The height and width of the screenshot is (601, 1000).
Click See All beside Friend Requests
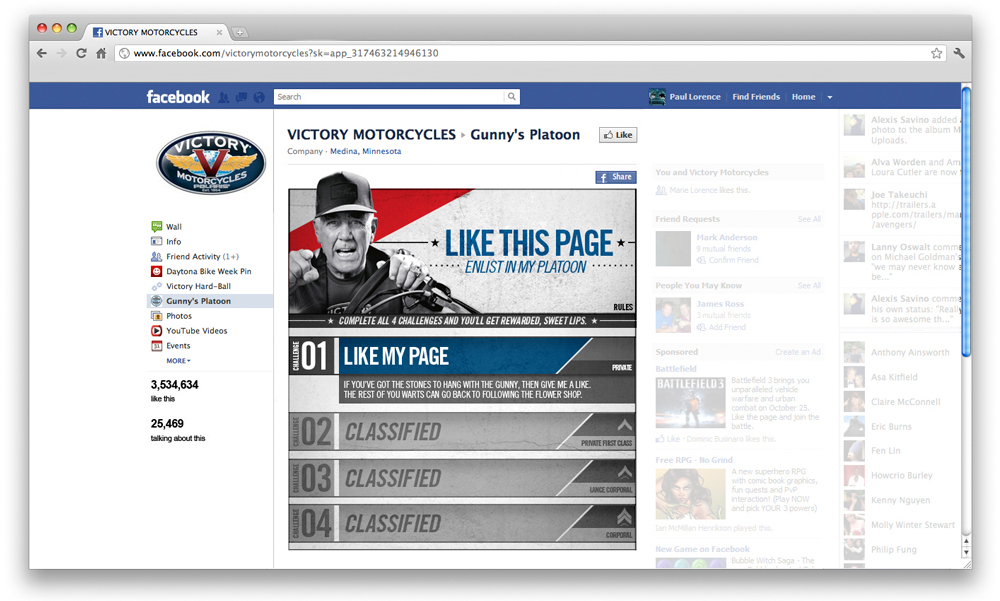click(809, 219)
